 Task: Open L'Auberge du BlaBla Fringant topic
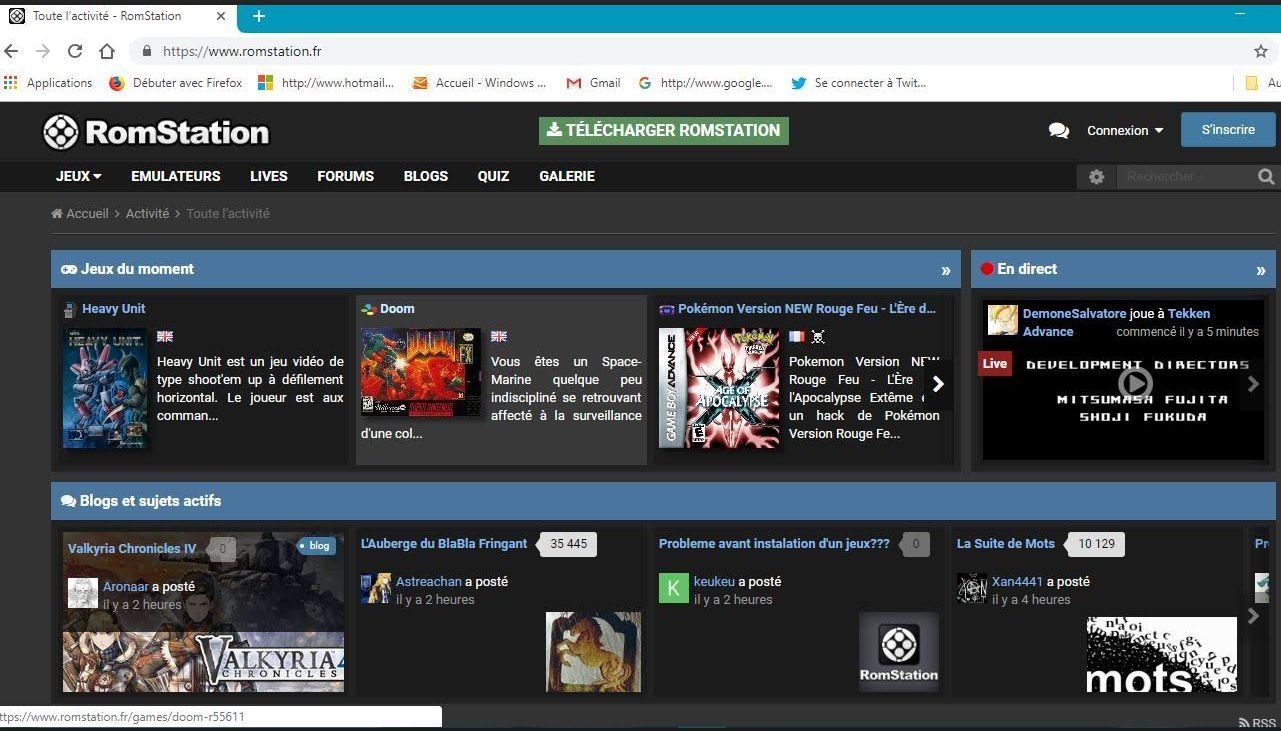coord(444,544)
